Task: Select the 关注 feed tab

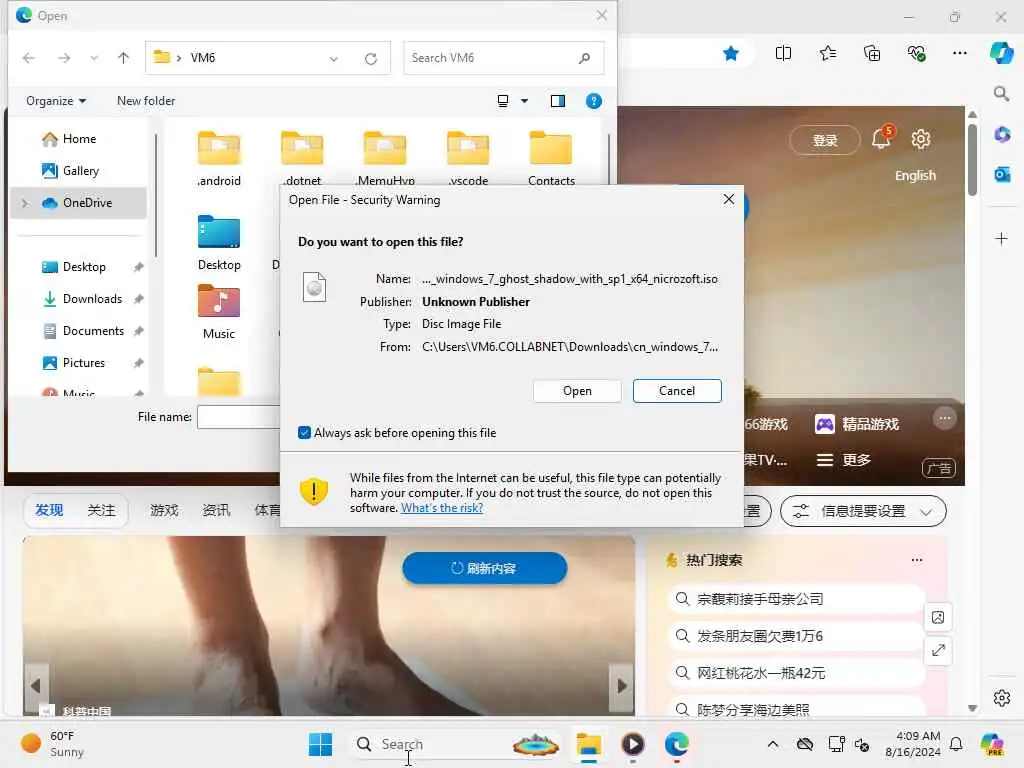Action: tap(101, 510)
